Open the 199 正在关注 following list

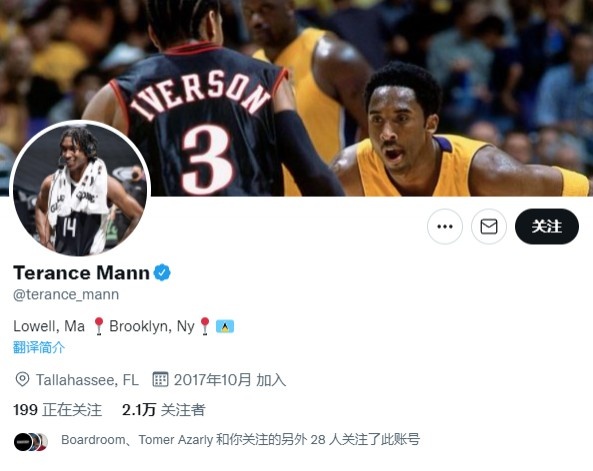click(x=57, y=410)
